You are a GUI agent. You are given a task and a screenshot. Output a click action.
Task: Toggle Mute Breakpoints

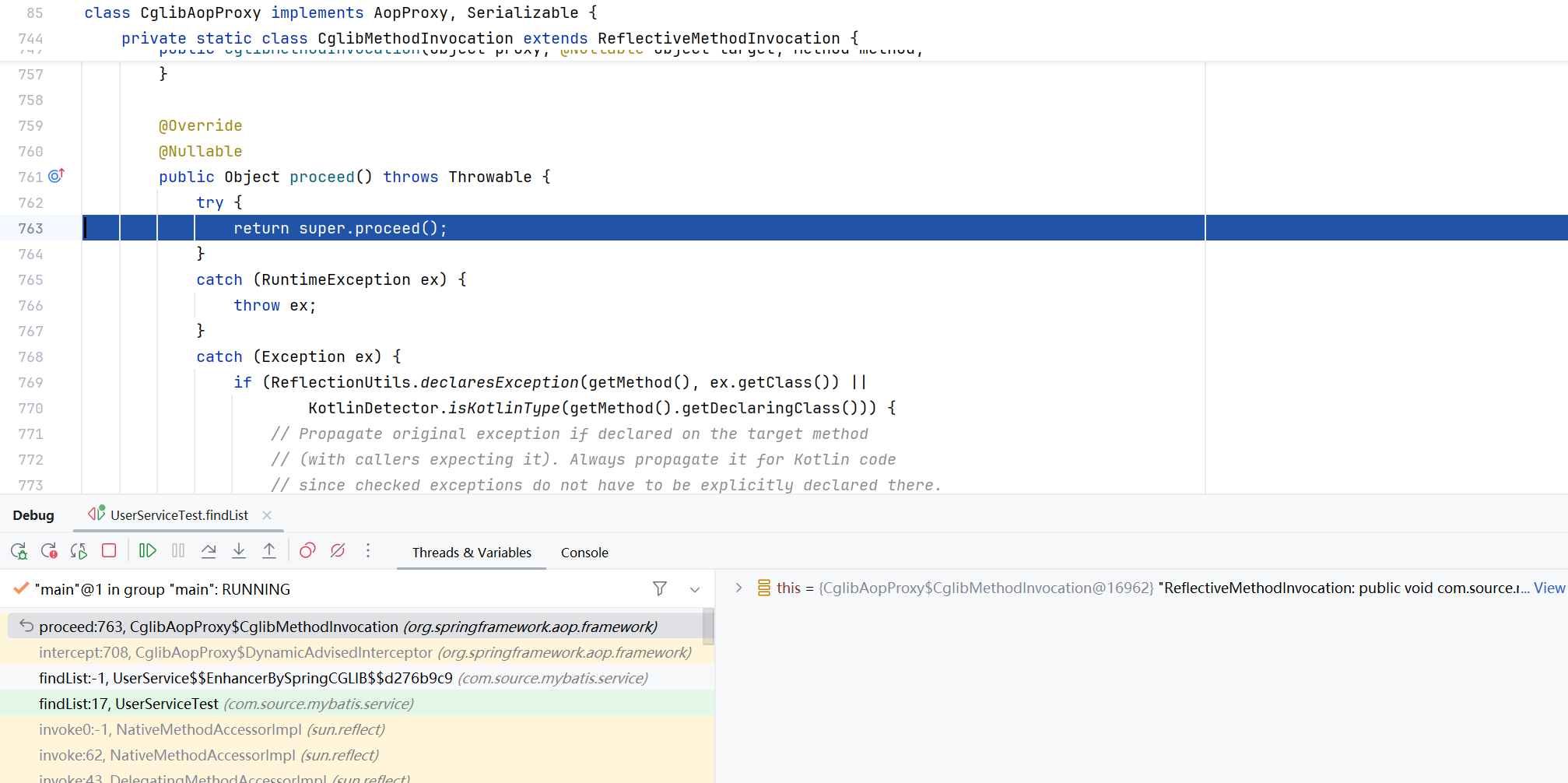pos(338,551)
